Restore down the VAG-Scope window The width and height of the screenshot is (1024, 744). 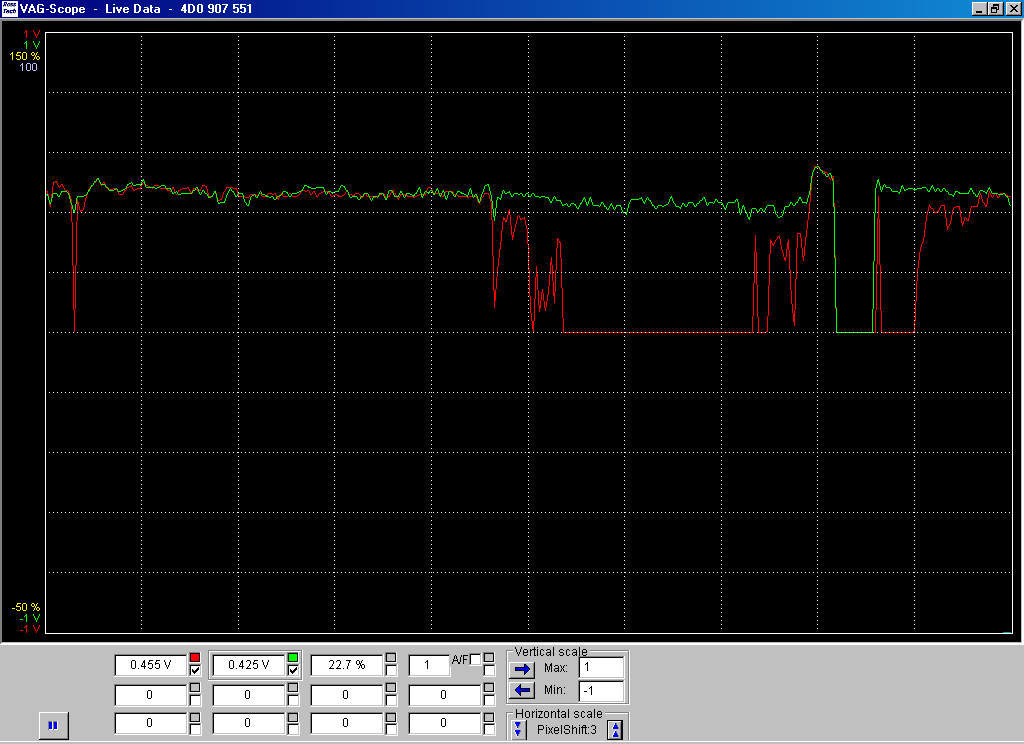point(995,8)
